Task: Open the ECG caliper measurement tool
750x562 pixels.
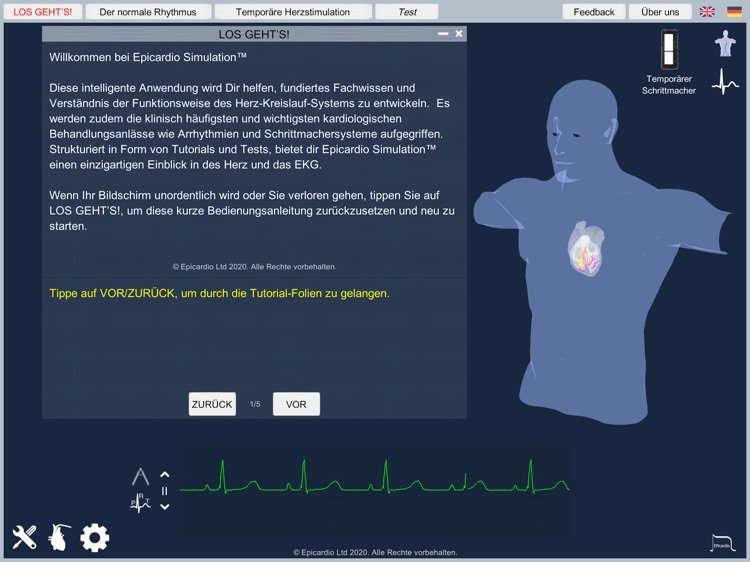Action: [x=140, y=476]
